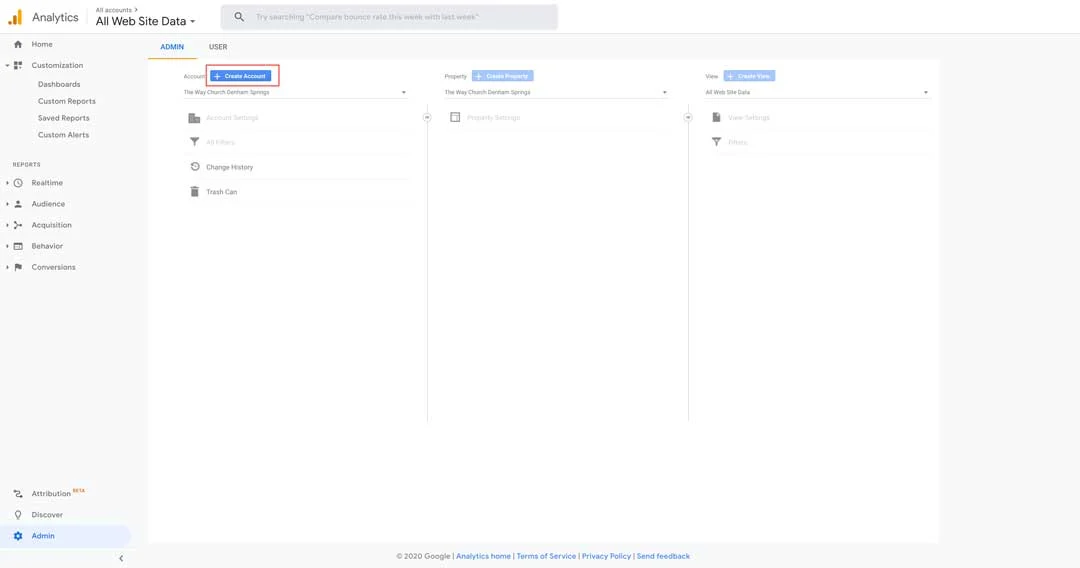Image resolution: width=1080 pixels, height=568 pixels.
Task: Click the View Settings label
Action: 749,118
